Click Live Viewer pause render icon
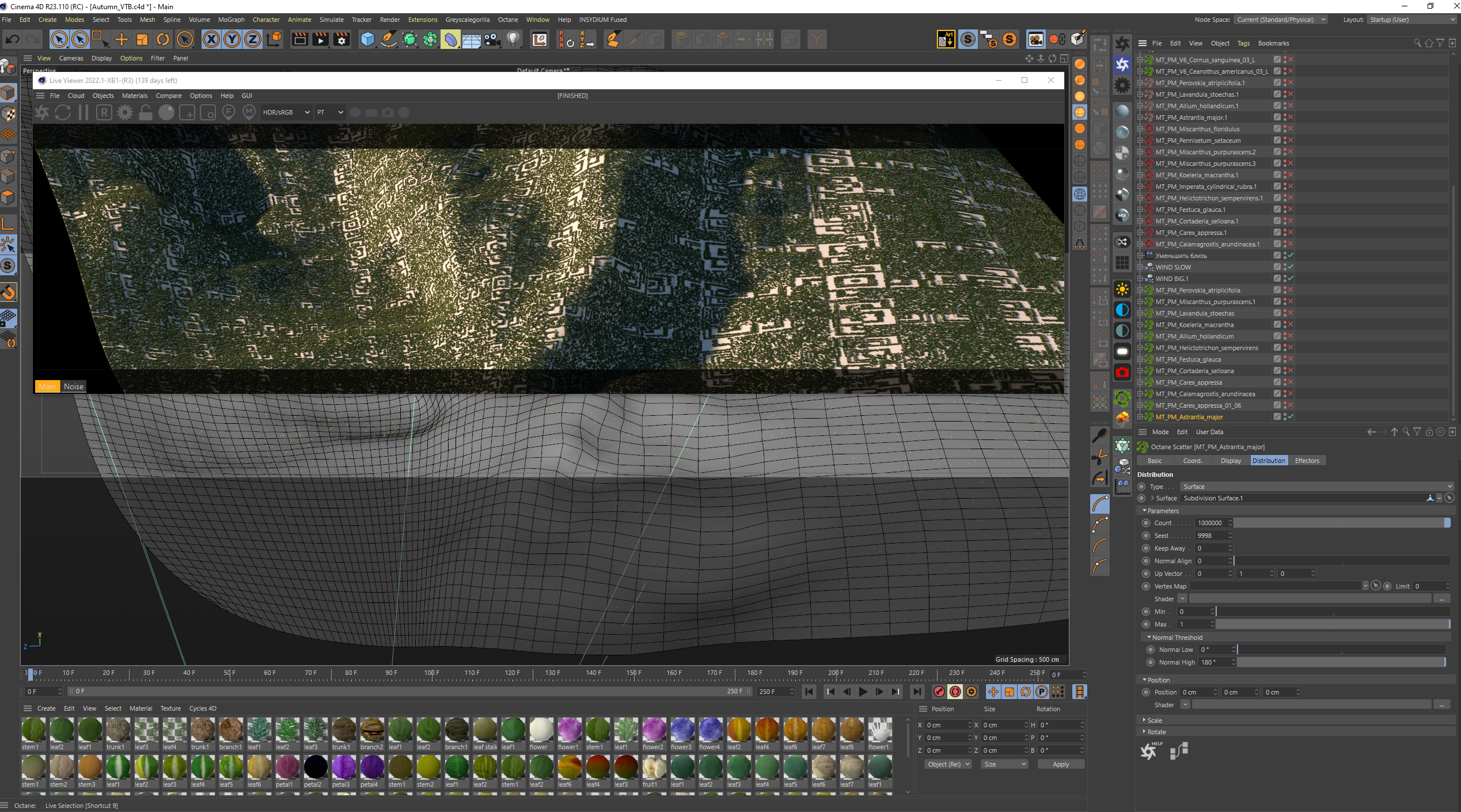Viewport: 1461px width, 812px height. (x=84, y=112)
